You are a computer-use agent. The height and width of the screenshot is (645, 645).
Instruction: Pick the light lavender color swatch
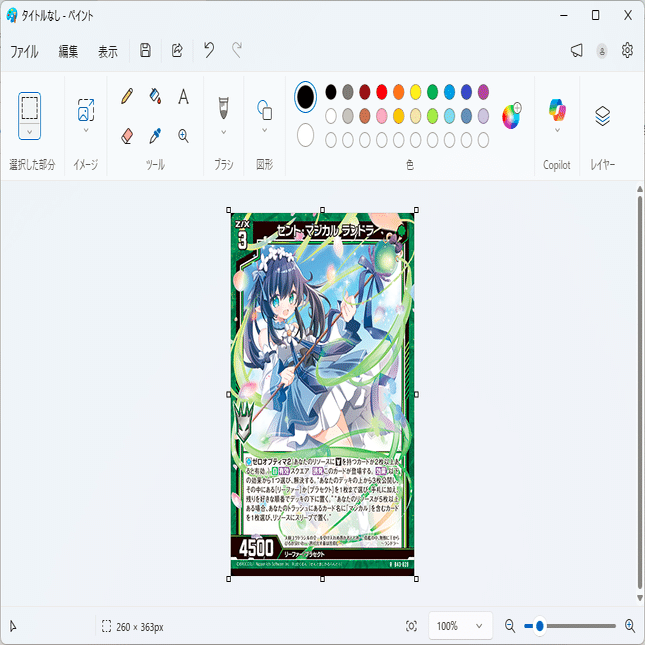click(483, 116)
